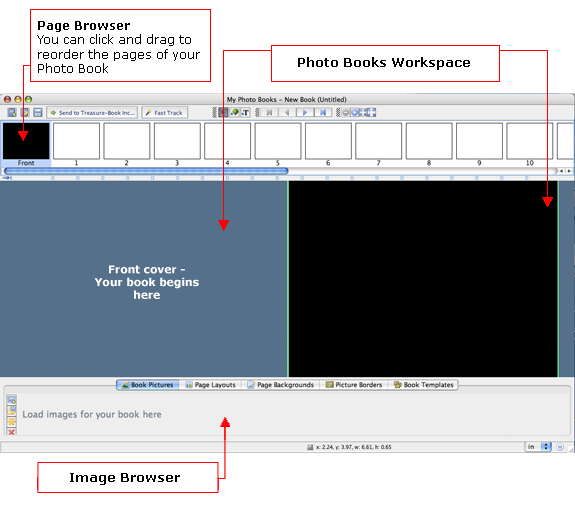The image size is (575, 505).
Task: Click the zoom out minus icon
Action: click(346, 113)
